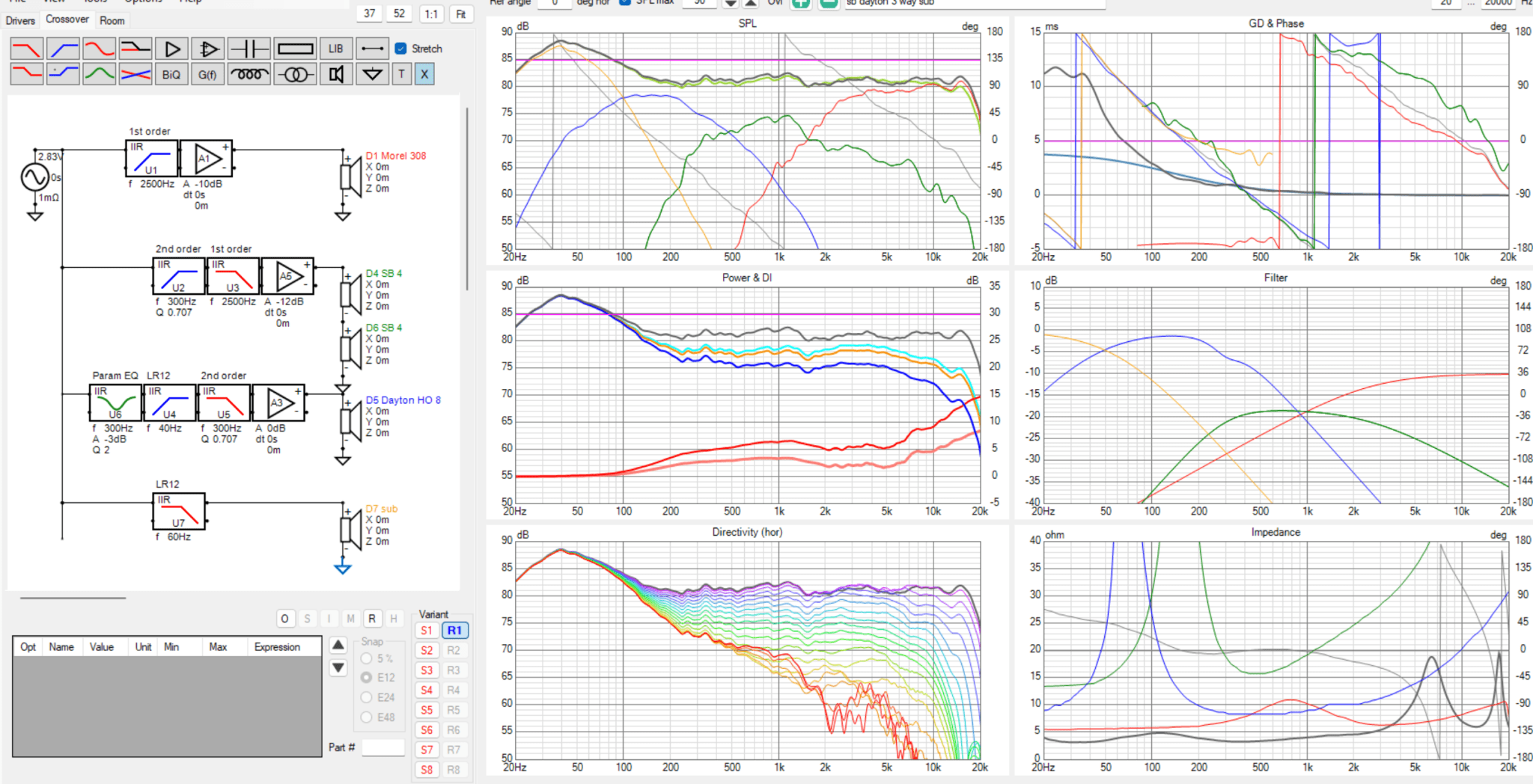Click the Fit zoom button
Screen dimensions: 1533x784
pos(461,14)
